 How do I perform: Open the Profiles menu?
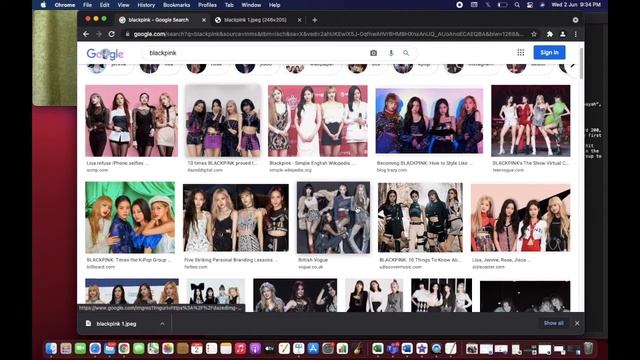[207, 5]
